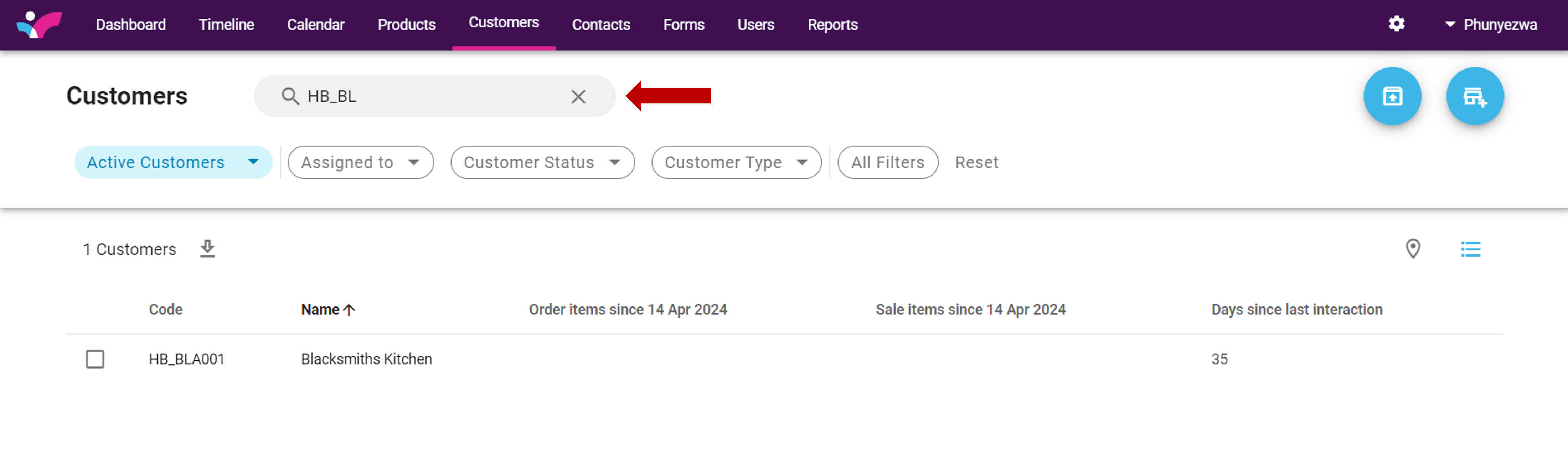Tick the HB_BLA001 row checkbox
Viewport: 1568px width, 457px height.
point(95,359)
